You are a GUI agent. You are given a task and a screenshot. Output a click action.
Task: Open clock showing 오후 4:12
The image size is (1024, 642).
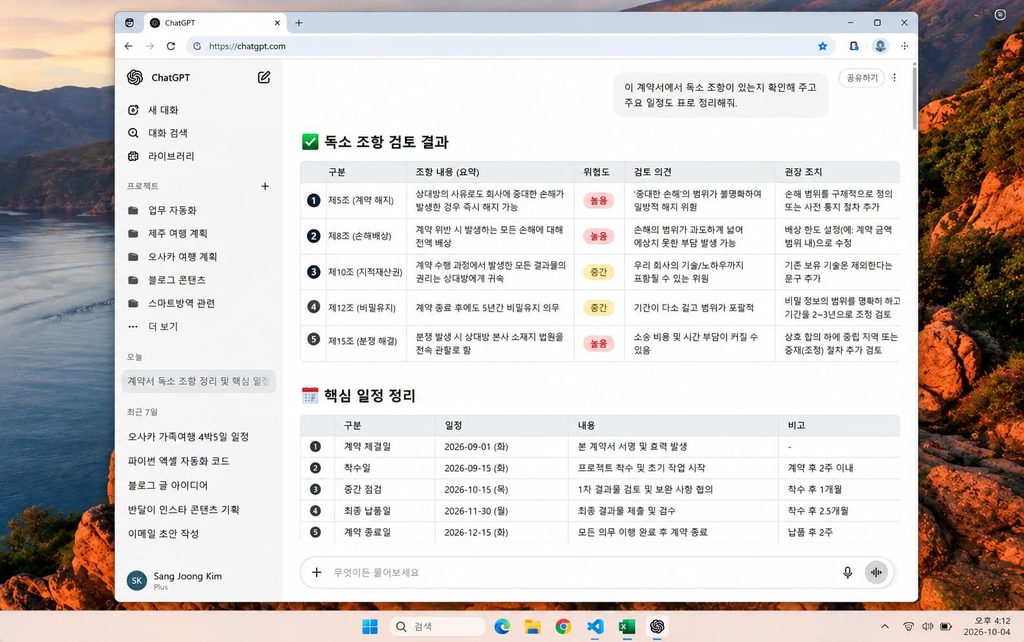tap(987, 626)
